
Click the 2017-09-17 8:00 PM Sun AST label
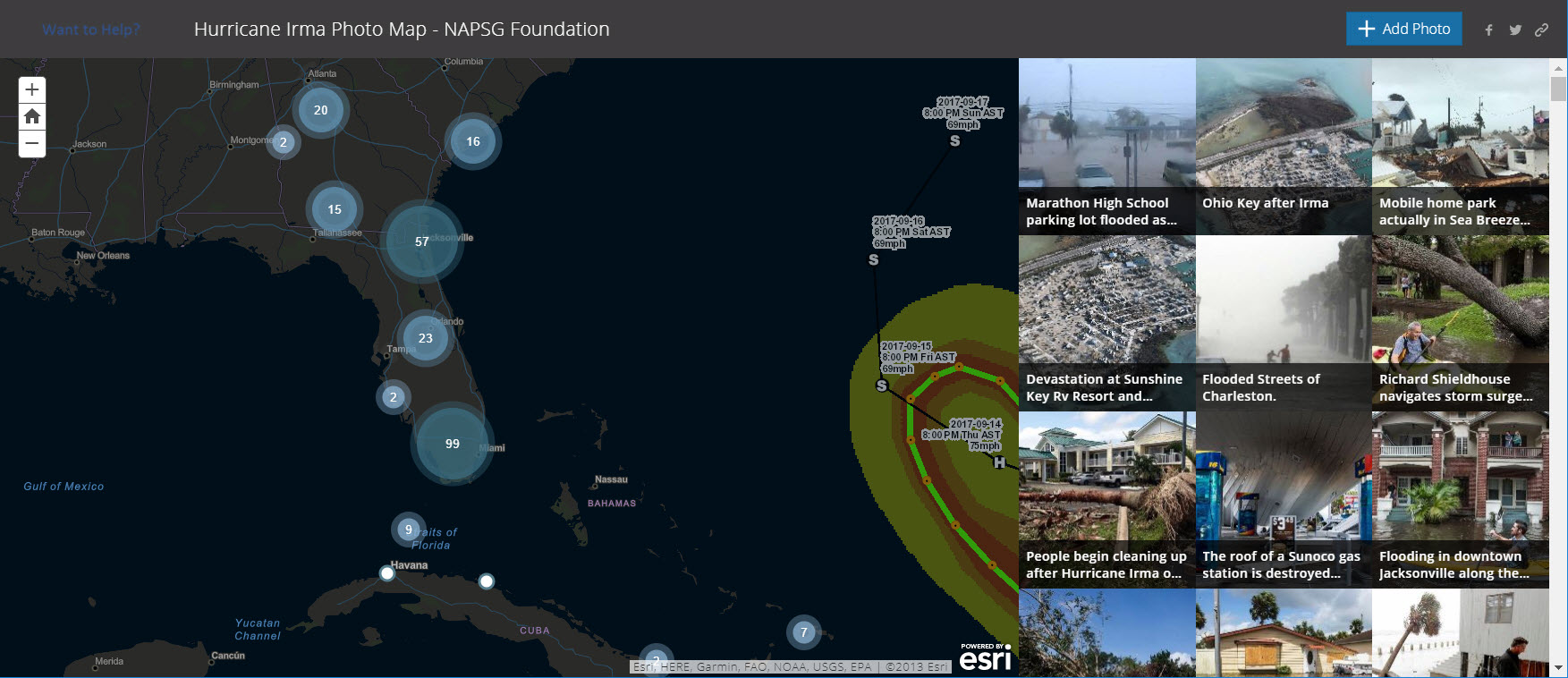(963, 114)
